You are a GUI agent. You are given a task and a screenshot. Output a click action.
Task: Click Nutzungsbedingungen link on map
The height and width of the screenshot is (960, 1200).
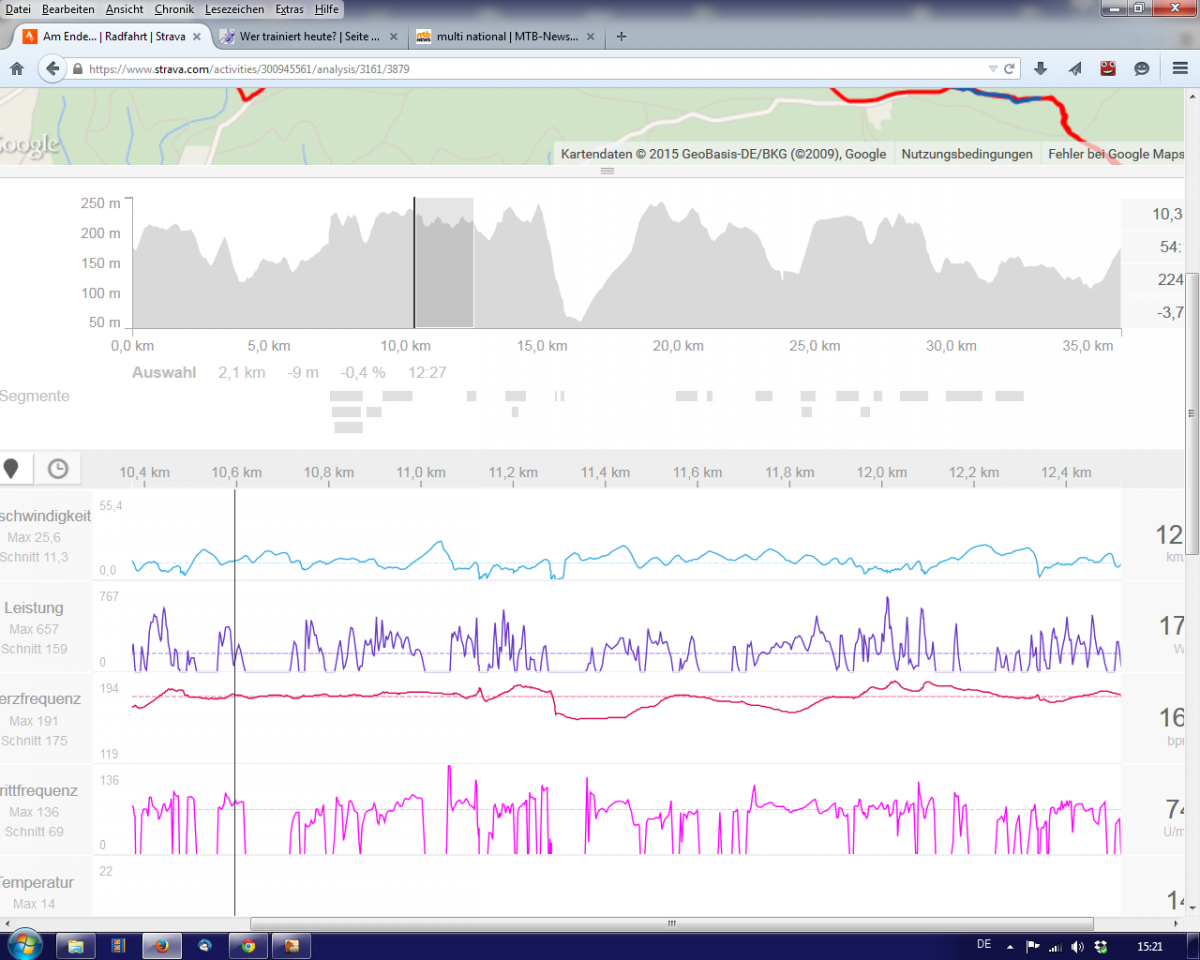coord(966,154)
